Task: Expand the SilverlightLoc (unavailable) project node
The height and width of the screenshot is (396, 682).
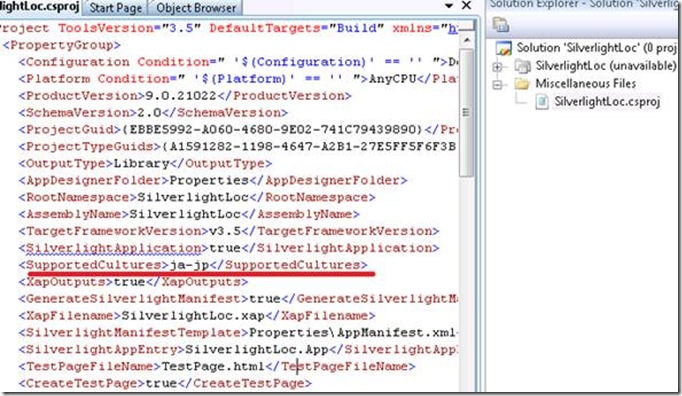Action: tap(498, 67)
